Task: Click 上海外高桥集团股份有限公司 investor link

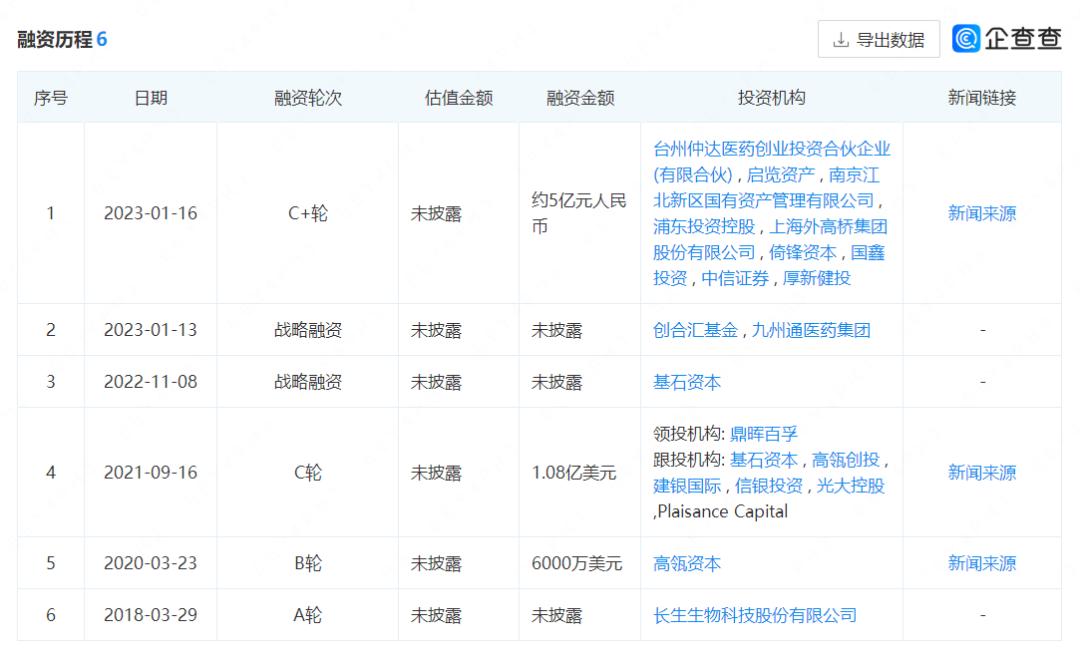Action: tap(770, 240)
